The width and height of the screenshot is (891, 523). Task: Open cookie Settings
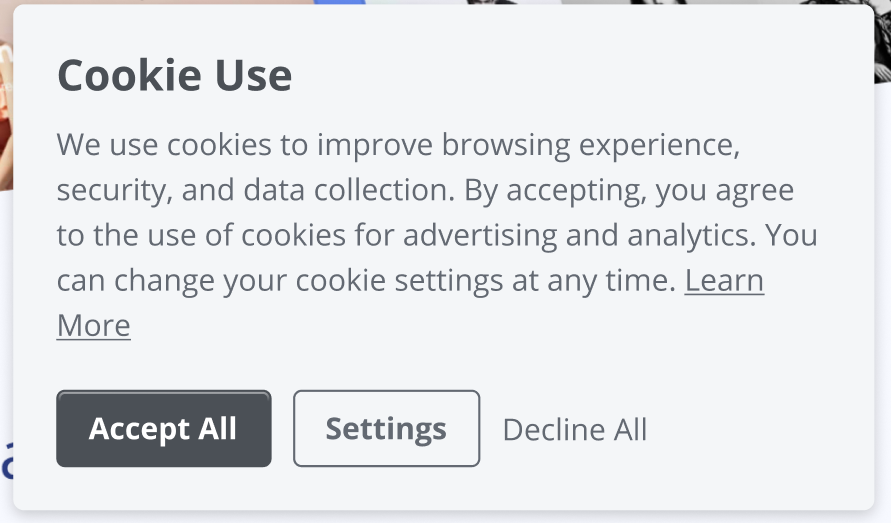(x=386, y=429)
